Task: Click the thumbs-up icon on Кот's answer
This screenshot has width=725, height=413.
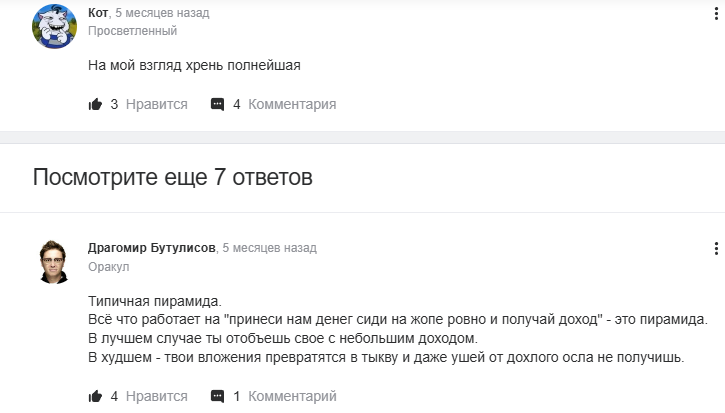Action: [x=96, y=104]
